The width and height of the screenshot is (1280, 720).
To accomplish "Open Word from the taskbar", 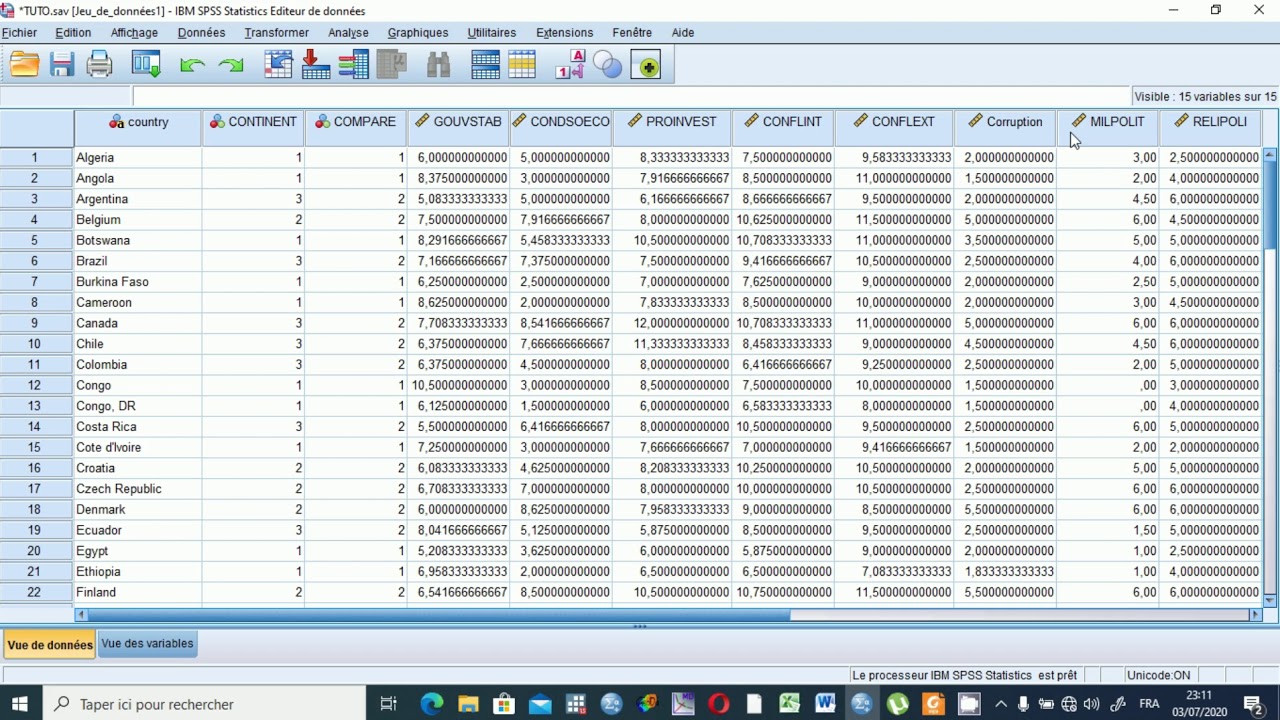I will coord(825,704).
